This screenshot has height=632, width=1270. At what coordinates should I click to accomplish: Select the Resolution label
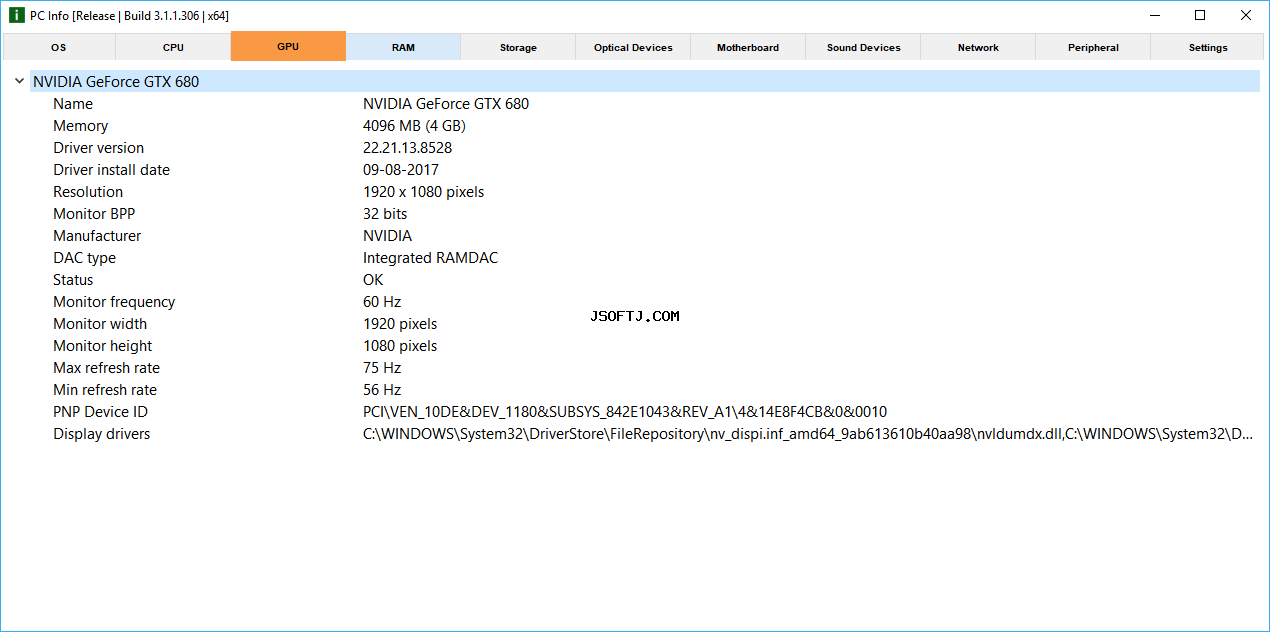pos(88,192)
